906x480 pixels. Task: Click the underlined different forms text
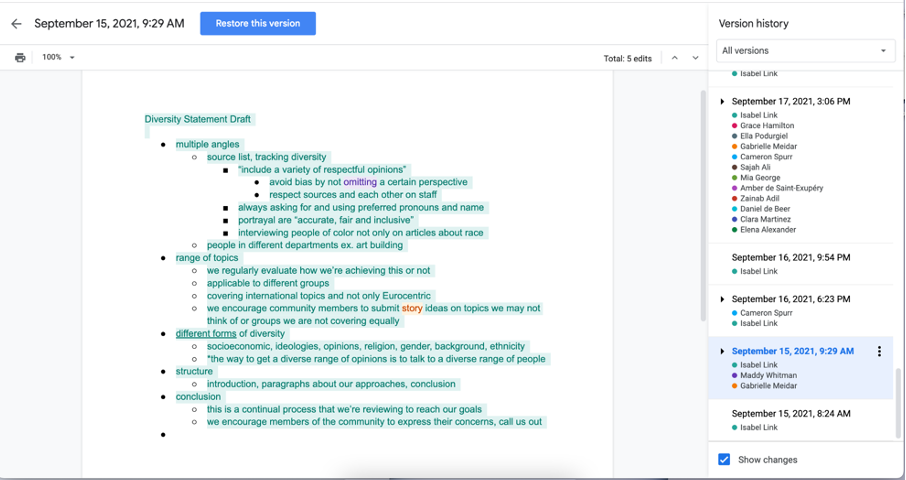coord(206,334)
